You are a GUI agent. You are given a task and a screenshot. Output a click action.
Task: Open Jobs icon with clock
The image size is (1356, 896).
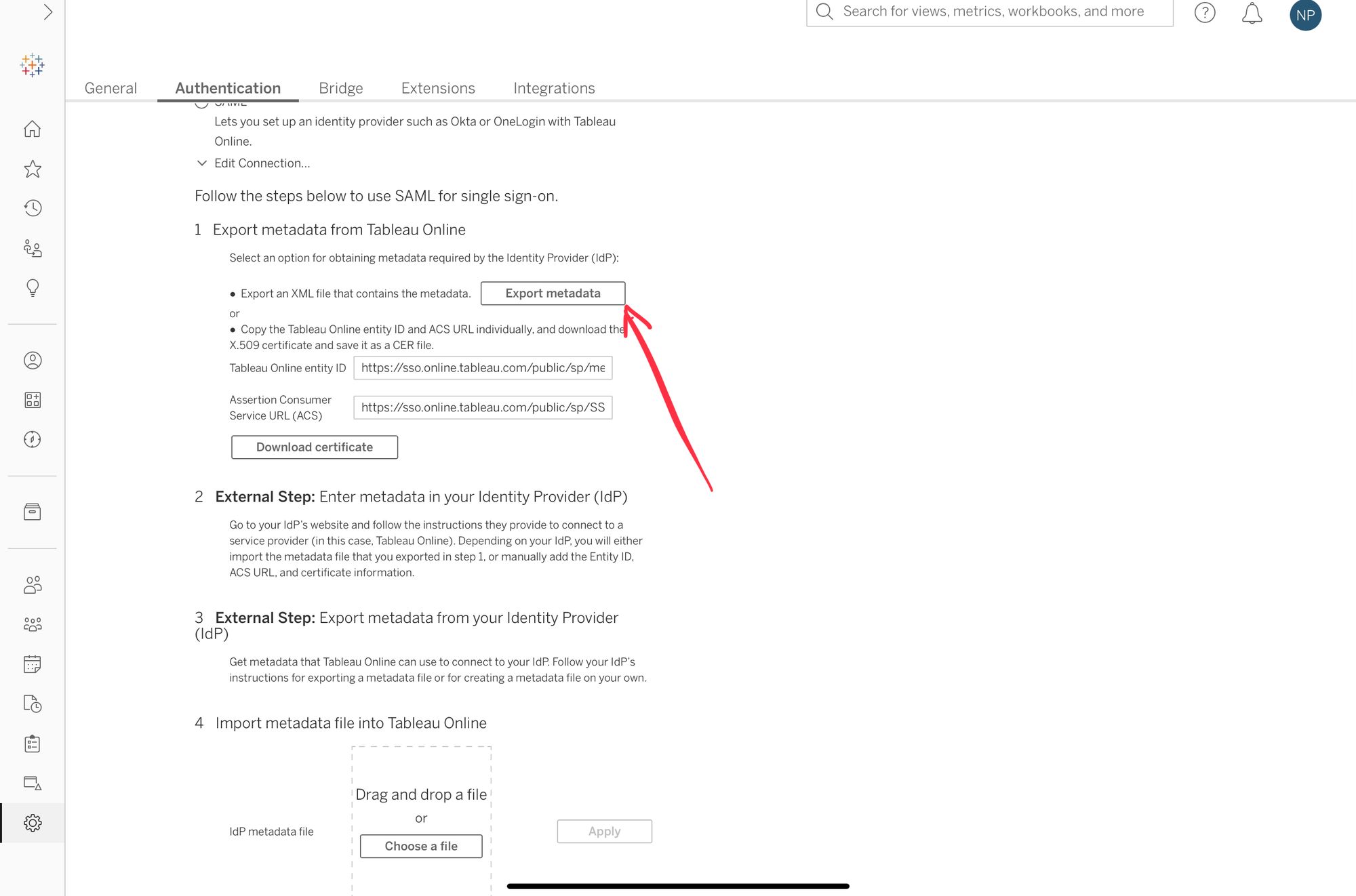click(x=33, y=704)
